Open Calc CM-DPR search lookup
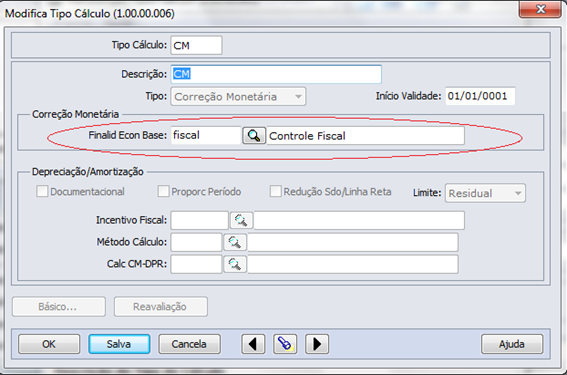567x375 pixels. [235, 264]
